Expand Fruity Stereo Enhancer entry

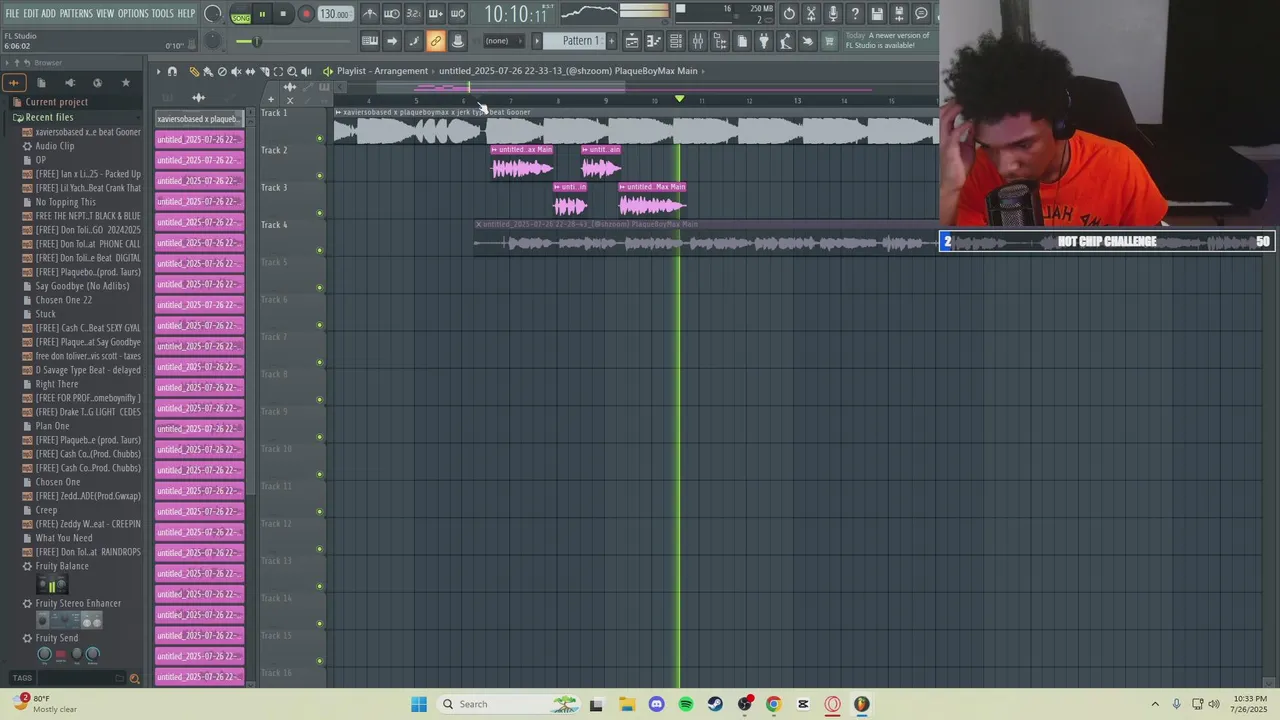(78, 603)
